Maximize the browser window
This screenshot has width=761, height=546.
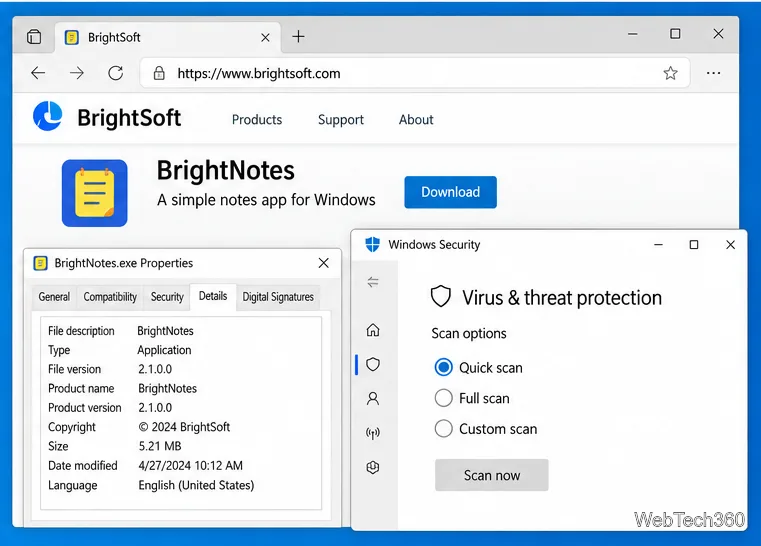point(675,34)
